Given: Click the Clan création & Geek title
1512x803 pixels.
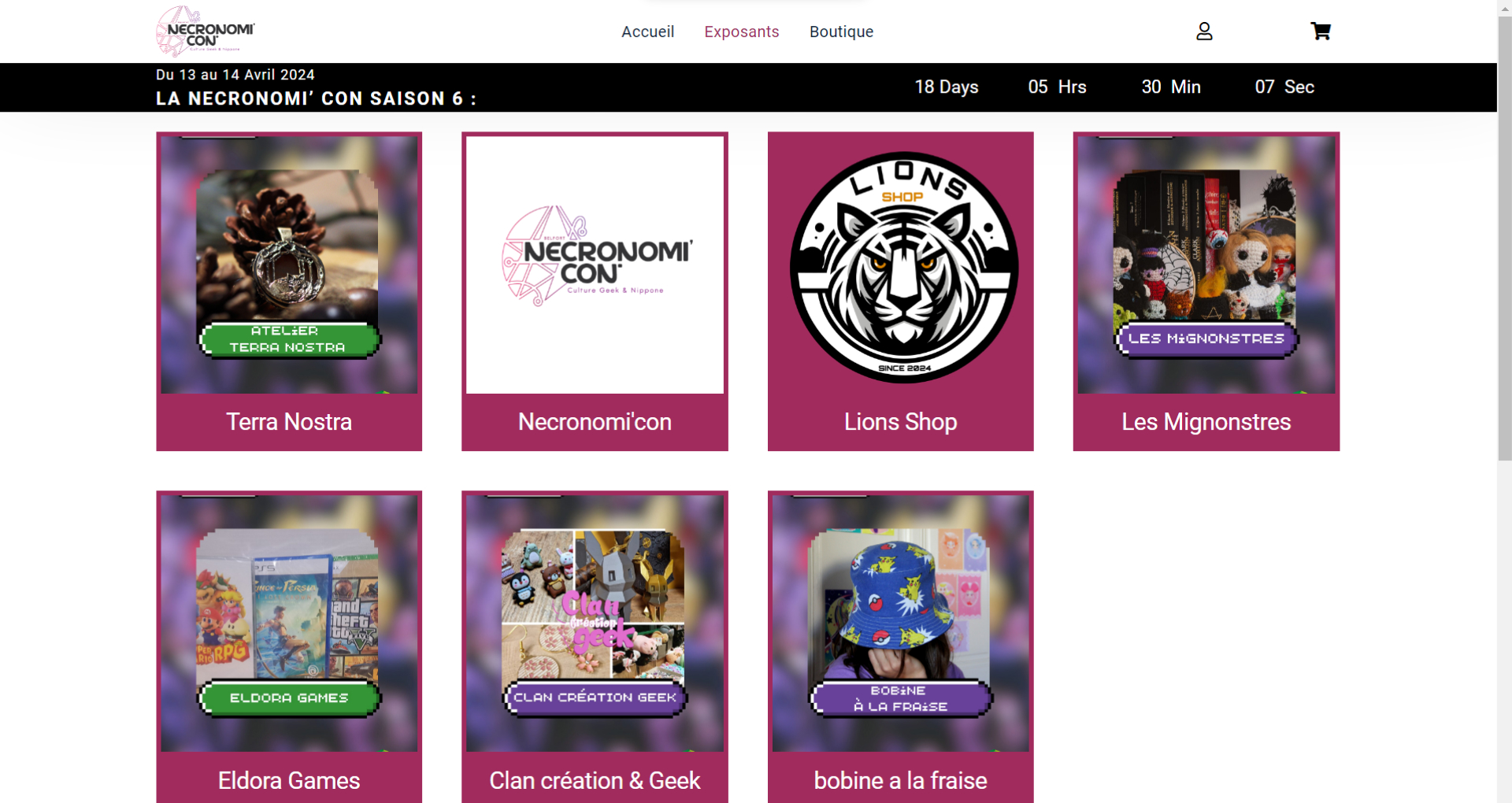Looking at the screenshot, I should 595,781.
